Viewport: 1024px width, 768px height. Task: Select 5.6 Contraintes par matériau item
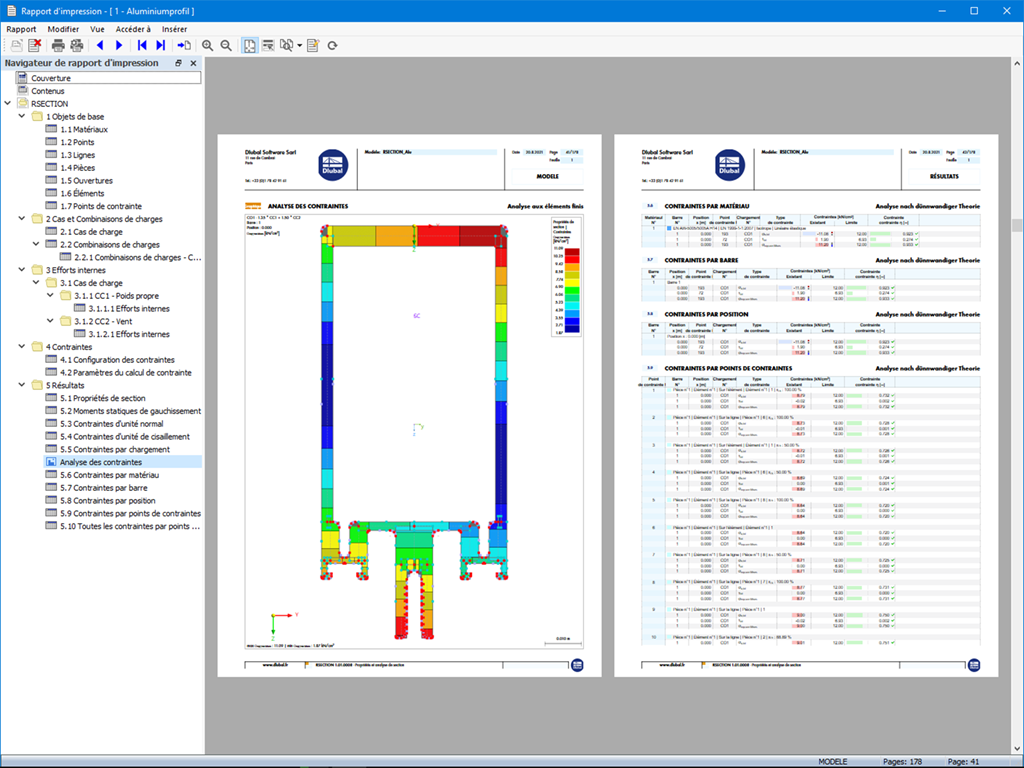109,475
